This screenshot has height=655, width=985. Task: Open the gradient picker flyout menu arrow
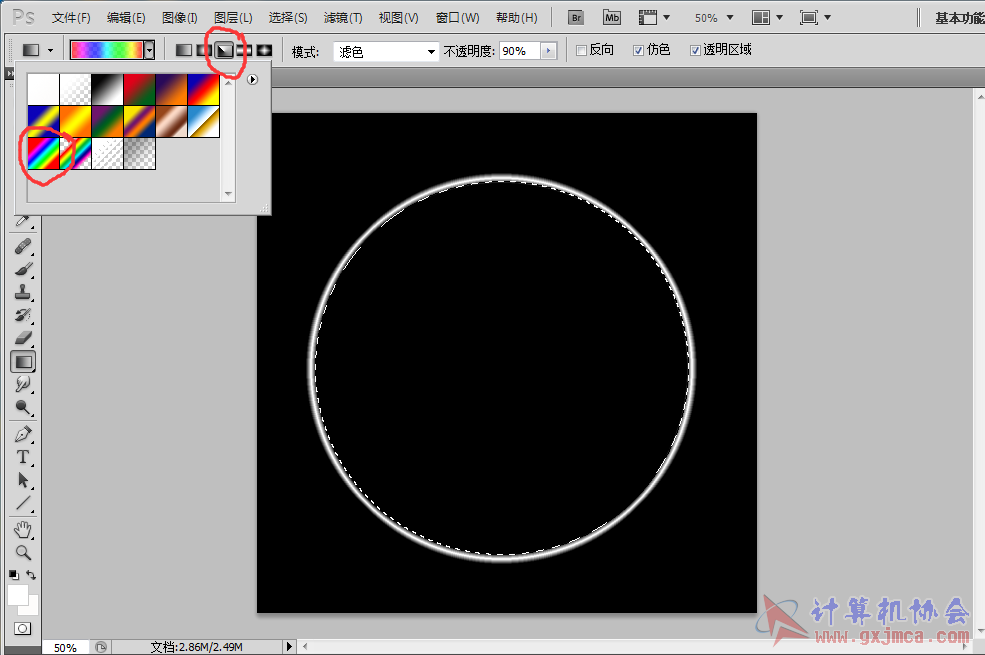253,80
